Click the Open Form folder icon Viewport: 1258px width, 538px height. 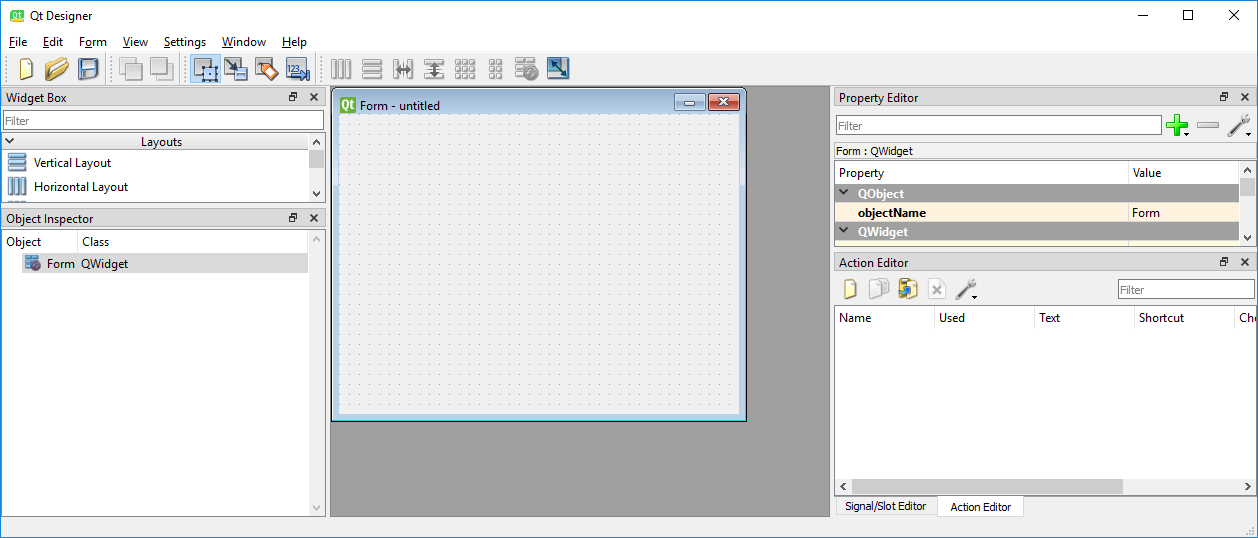tap(57, 69)
